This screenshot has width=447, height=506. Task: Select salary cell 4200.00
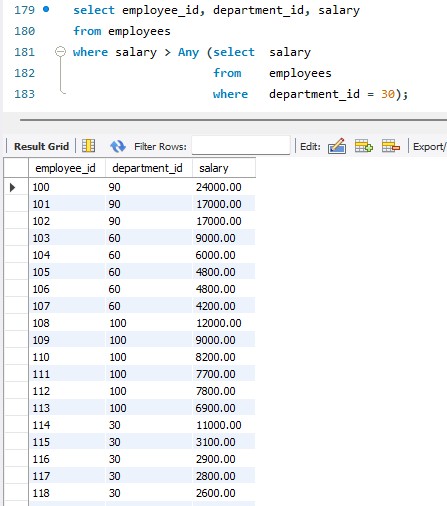coord(224,306)
